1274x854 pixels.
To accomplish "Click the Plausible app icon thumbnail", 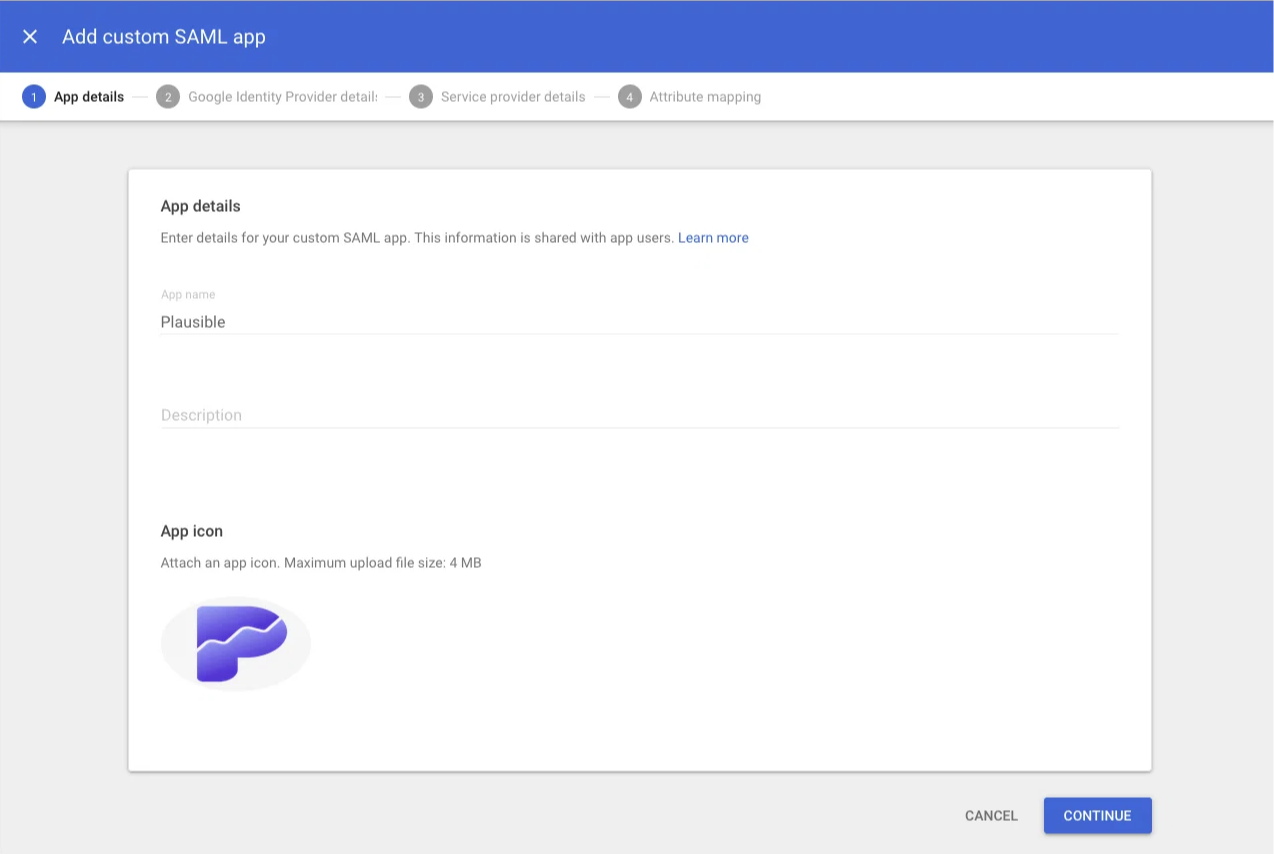I will click(x=236, y=644).
